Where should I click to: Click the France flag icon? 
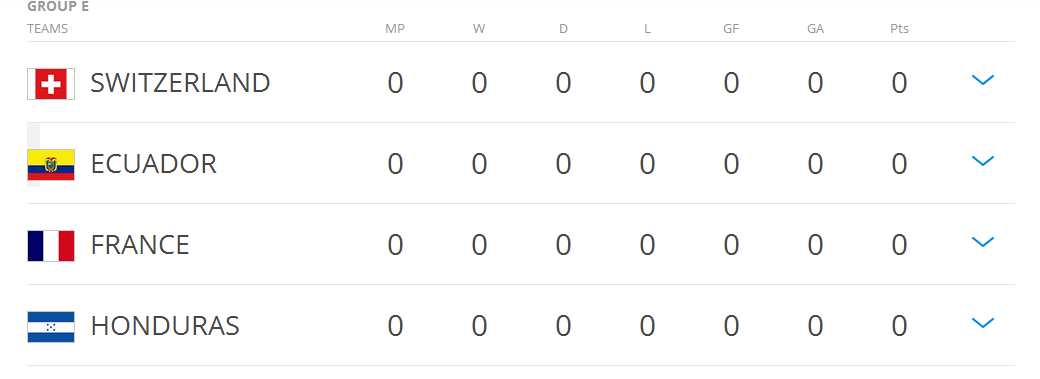(x=51, y=246)
